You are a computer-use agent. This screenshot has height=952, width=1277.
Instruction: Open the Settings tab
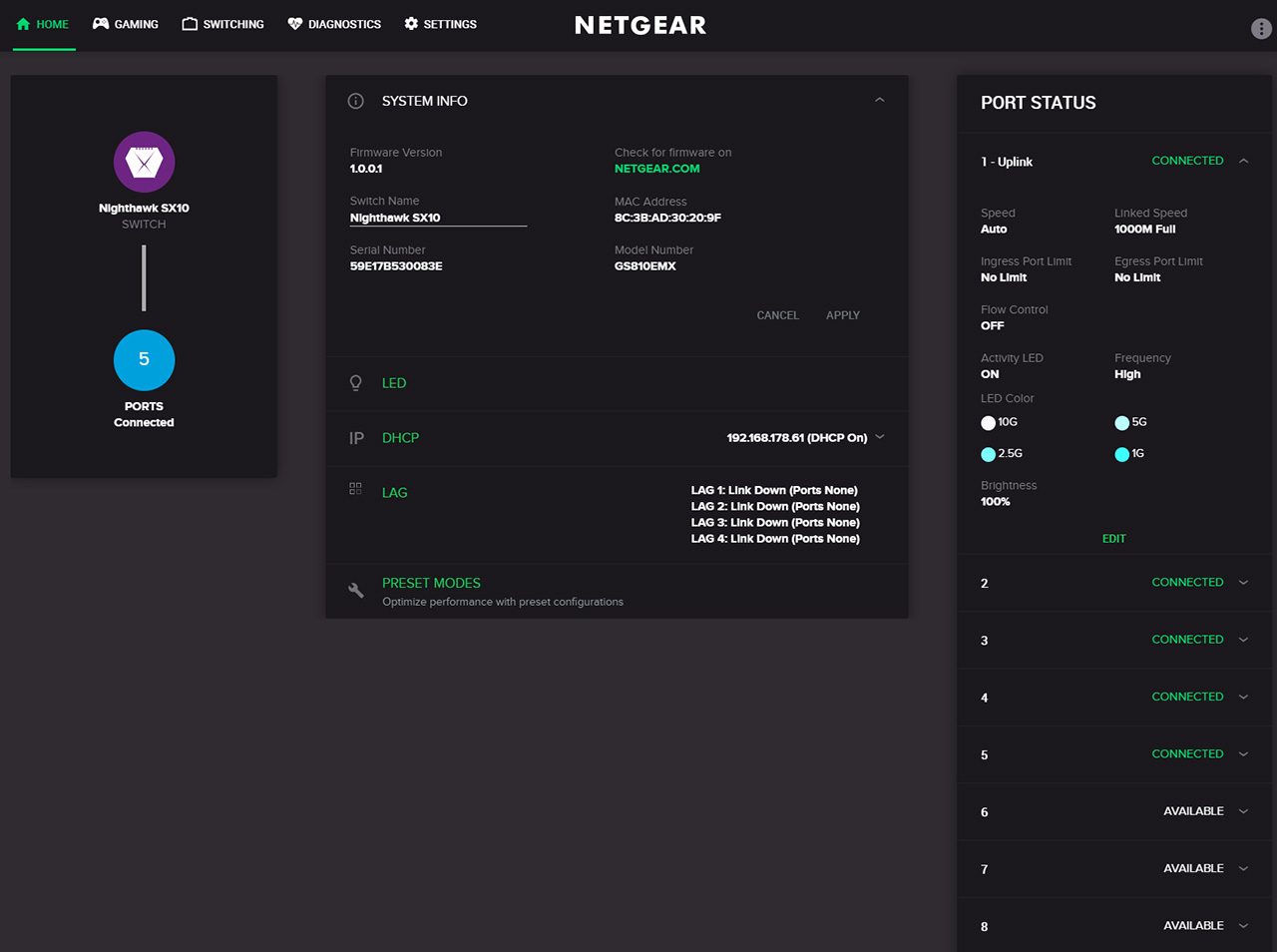pyautogui.click(x=440, y=24)
